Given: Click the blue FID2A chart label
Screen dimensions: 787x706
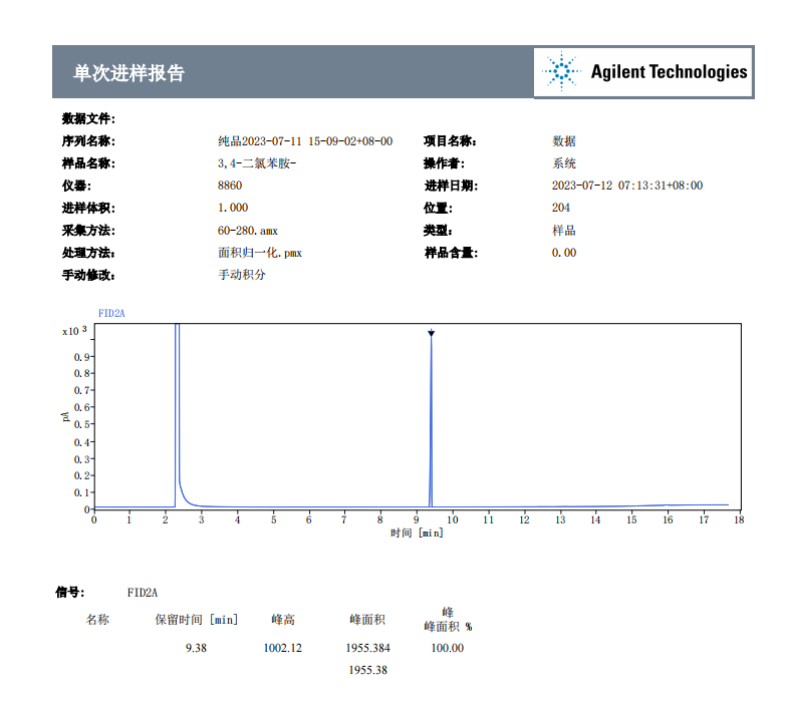Looking at the screenshot, I should (x=111, y=313).
